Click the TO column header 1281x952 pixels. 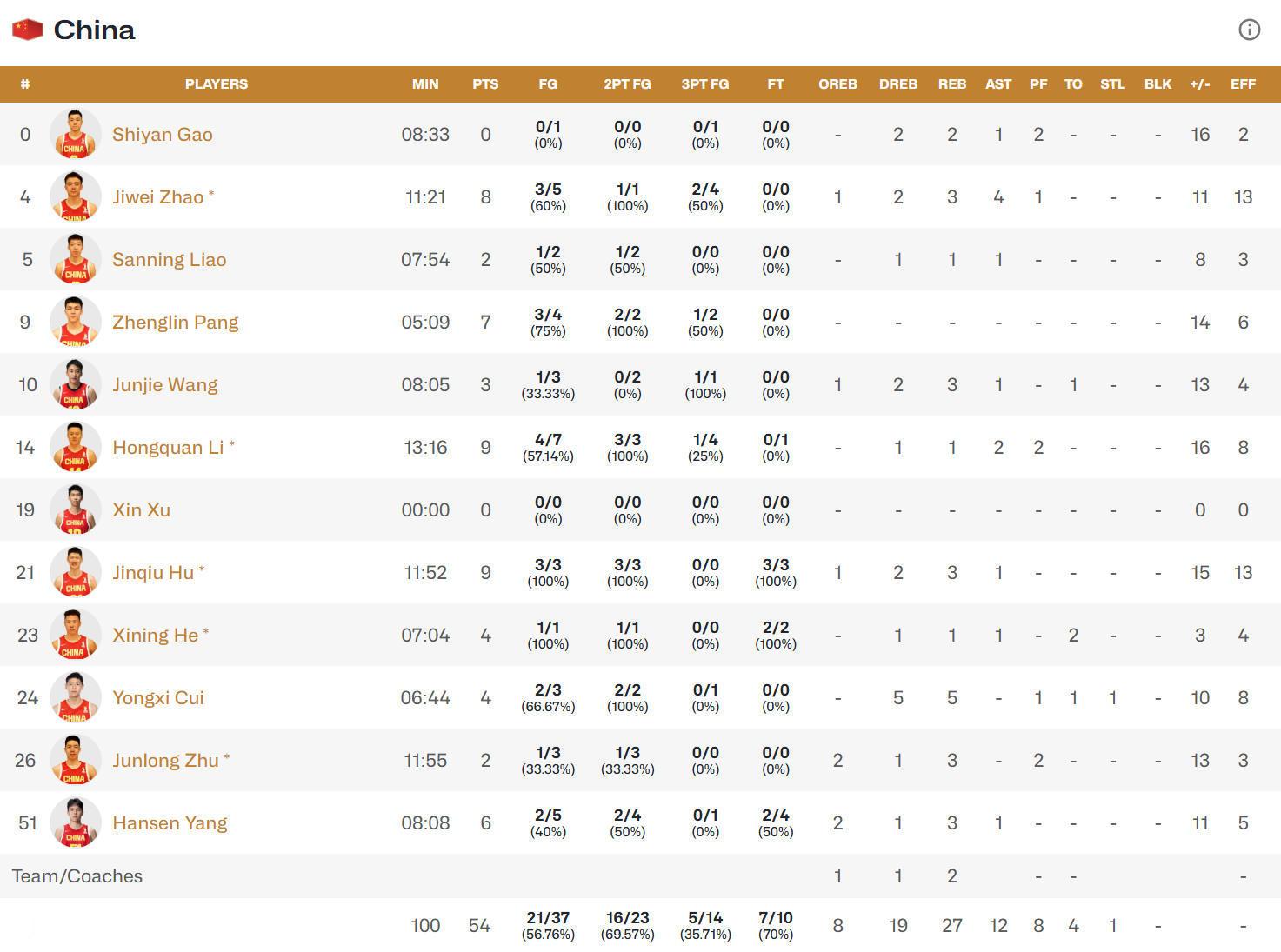coord(1073,84)
